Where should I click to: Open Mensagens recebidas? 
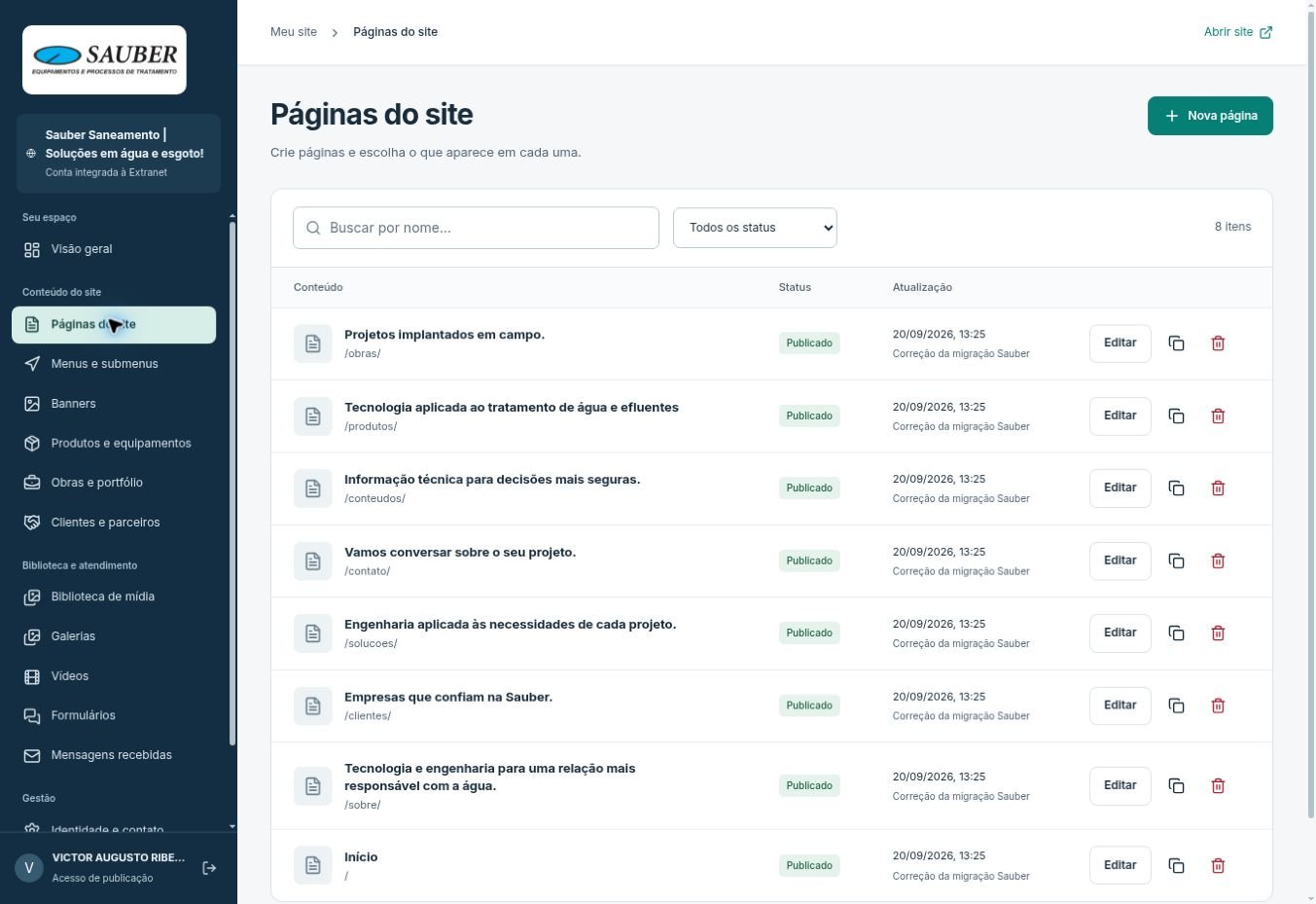(x=114, y=755)
